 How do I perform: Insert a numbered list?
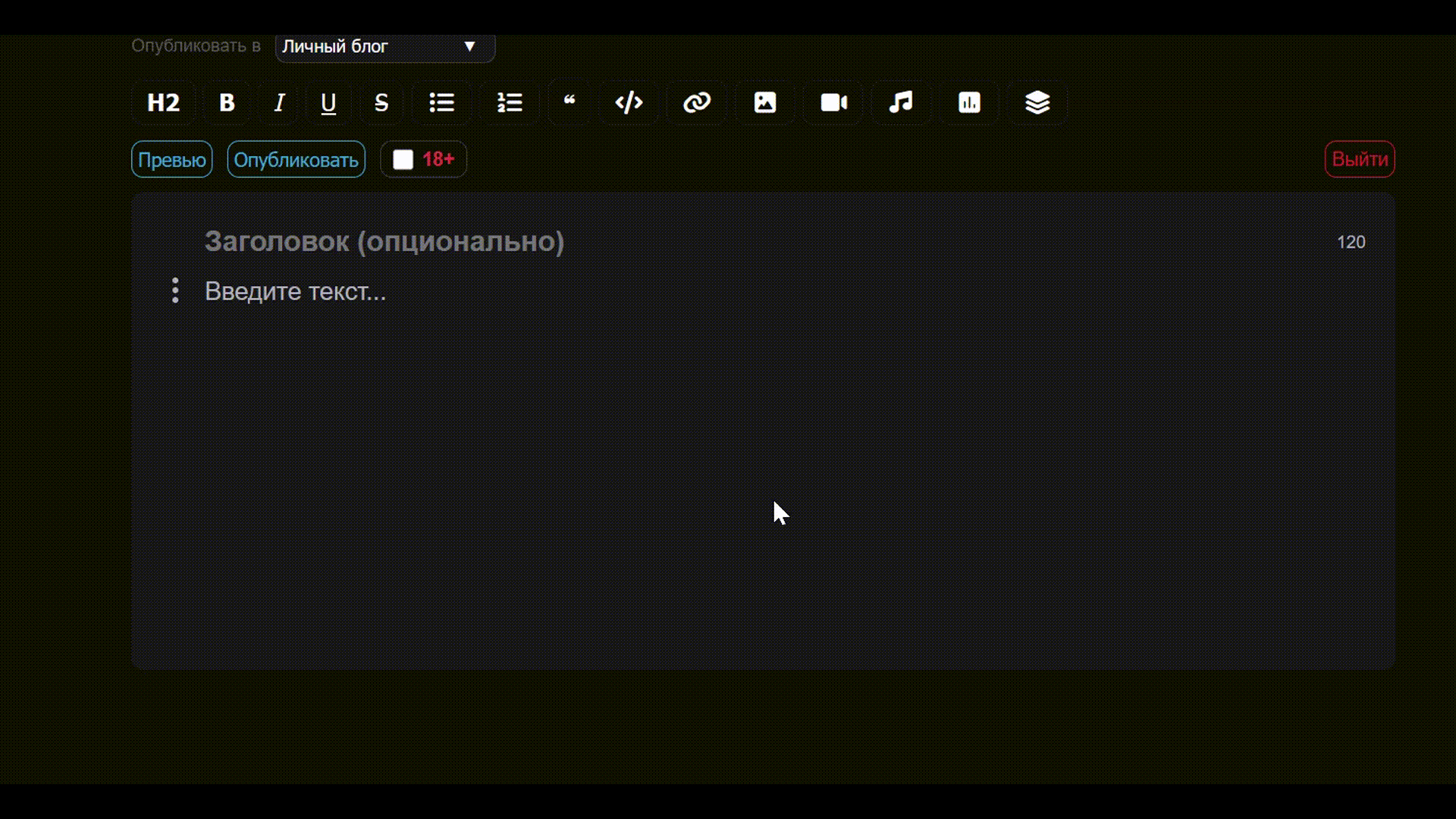[x=510, y=102]
